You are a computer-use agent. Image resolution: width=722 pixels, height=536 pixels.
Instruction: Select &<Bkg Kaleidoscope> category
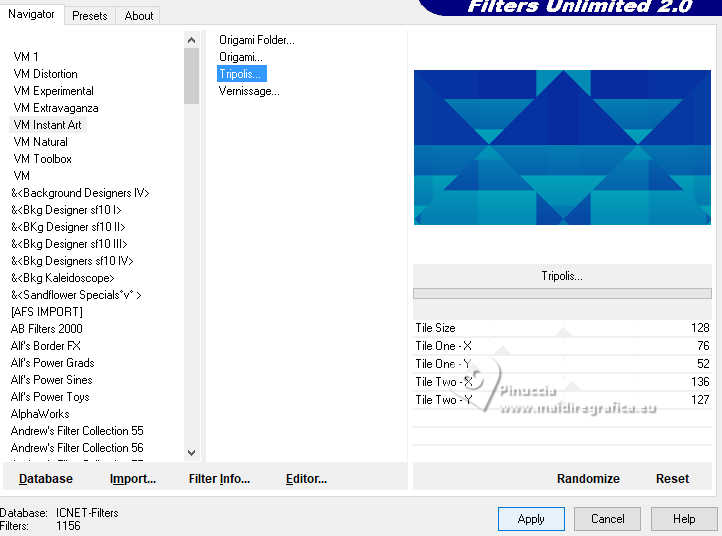[63, 278]
